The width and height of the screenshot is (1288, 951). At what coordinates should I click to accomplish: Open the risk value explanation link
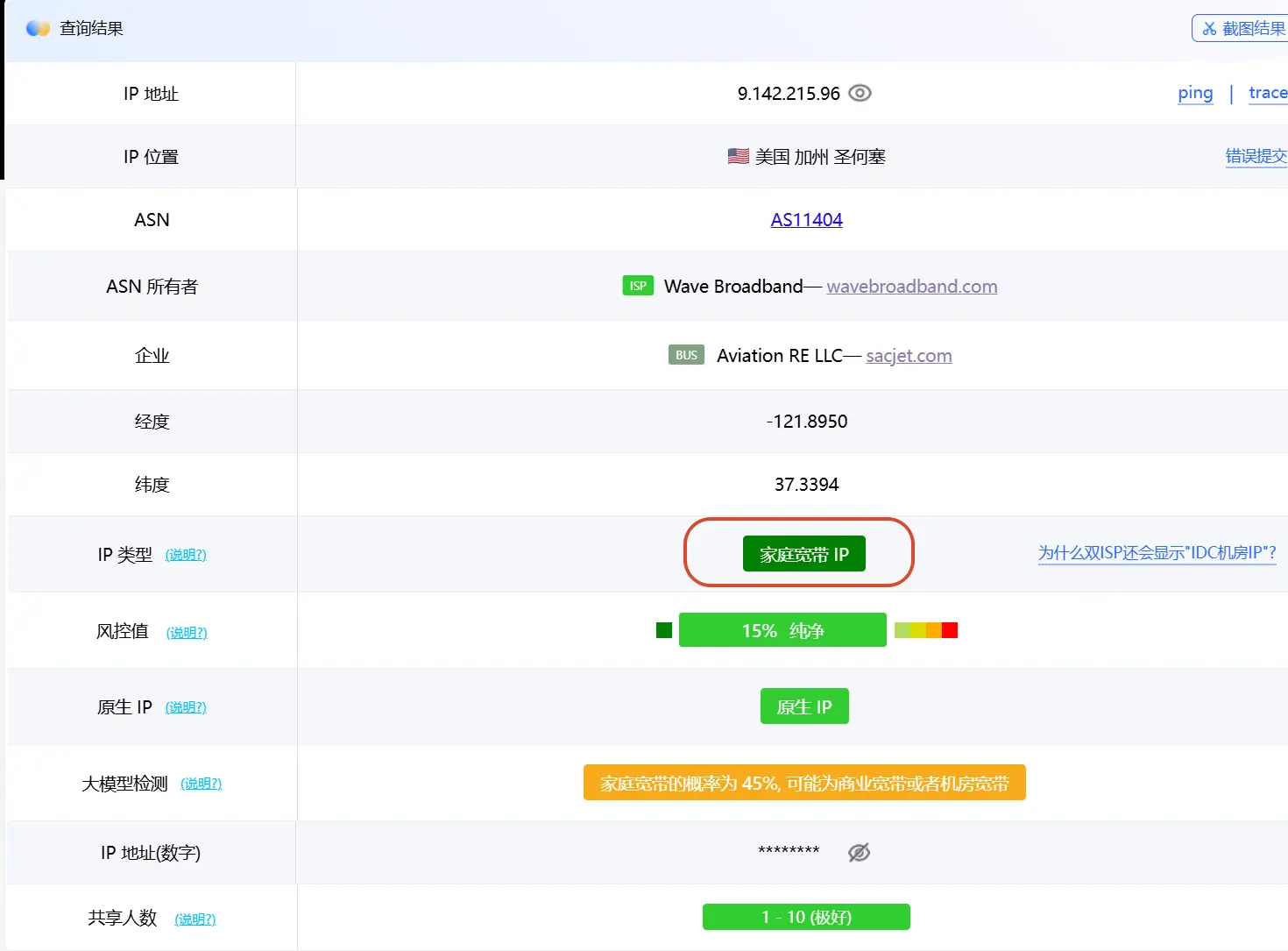click(187, 633)
